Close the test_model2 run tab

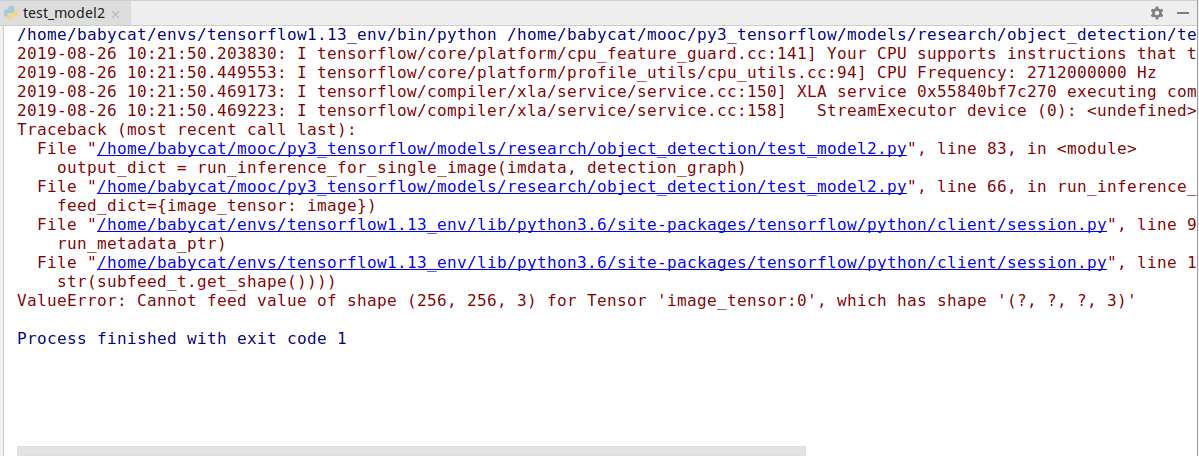(x=115, y=14)
